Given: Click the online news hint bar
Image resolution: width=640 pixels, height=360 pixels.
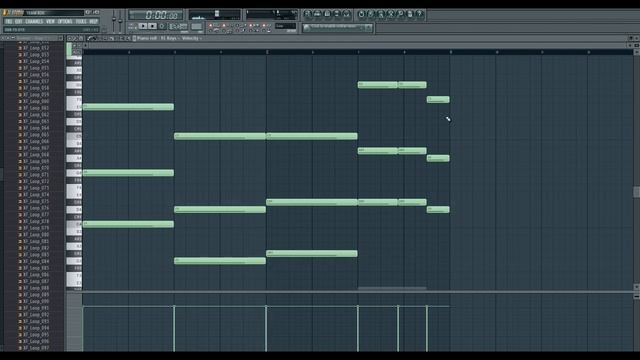Looking at the screenshot, I should (x=337, y=28).
